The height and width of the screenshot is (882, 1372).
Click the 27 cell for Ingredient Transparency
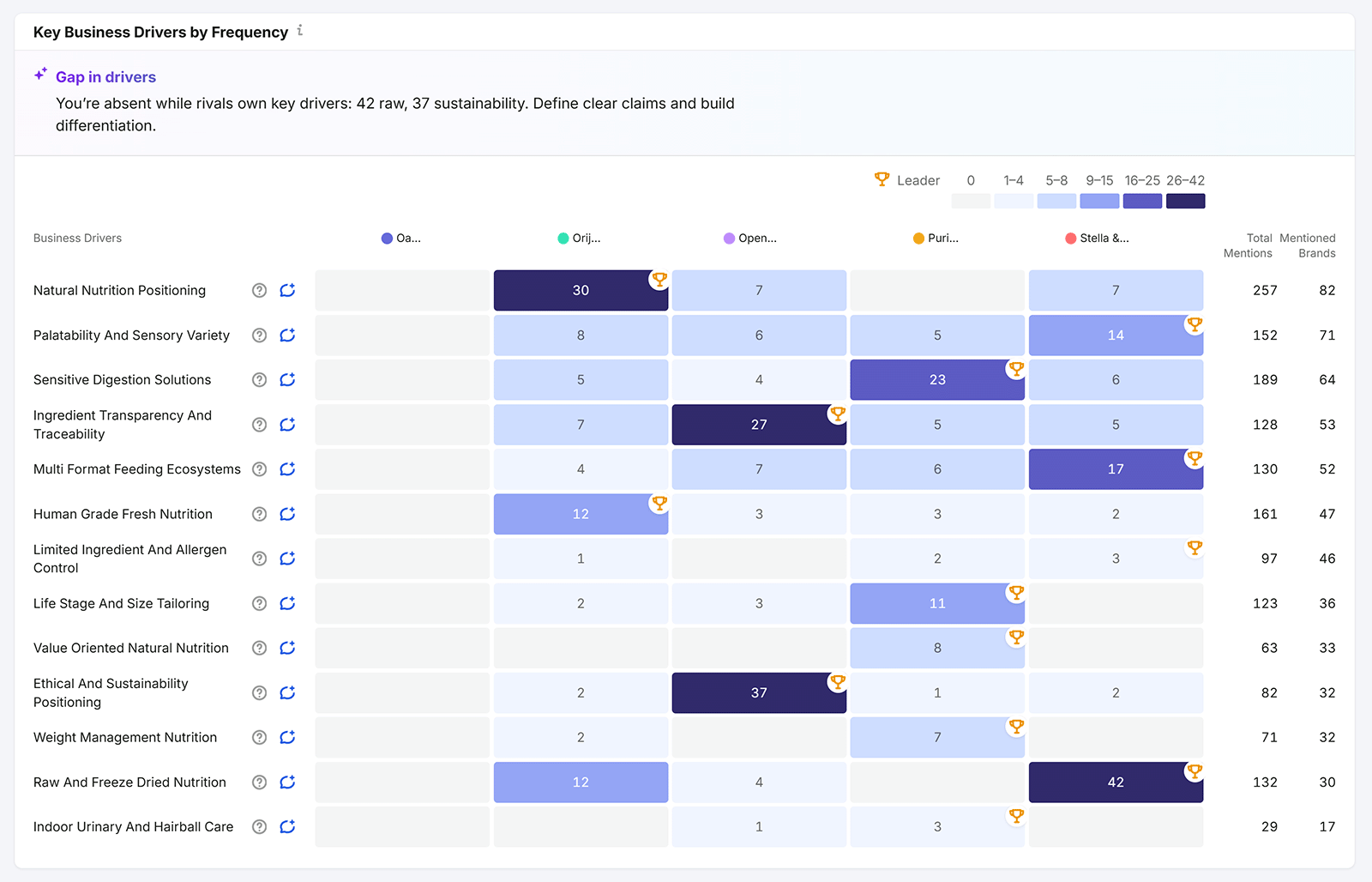click(x=759, y=425)
